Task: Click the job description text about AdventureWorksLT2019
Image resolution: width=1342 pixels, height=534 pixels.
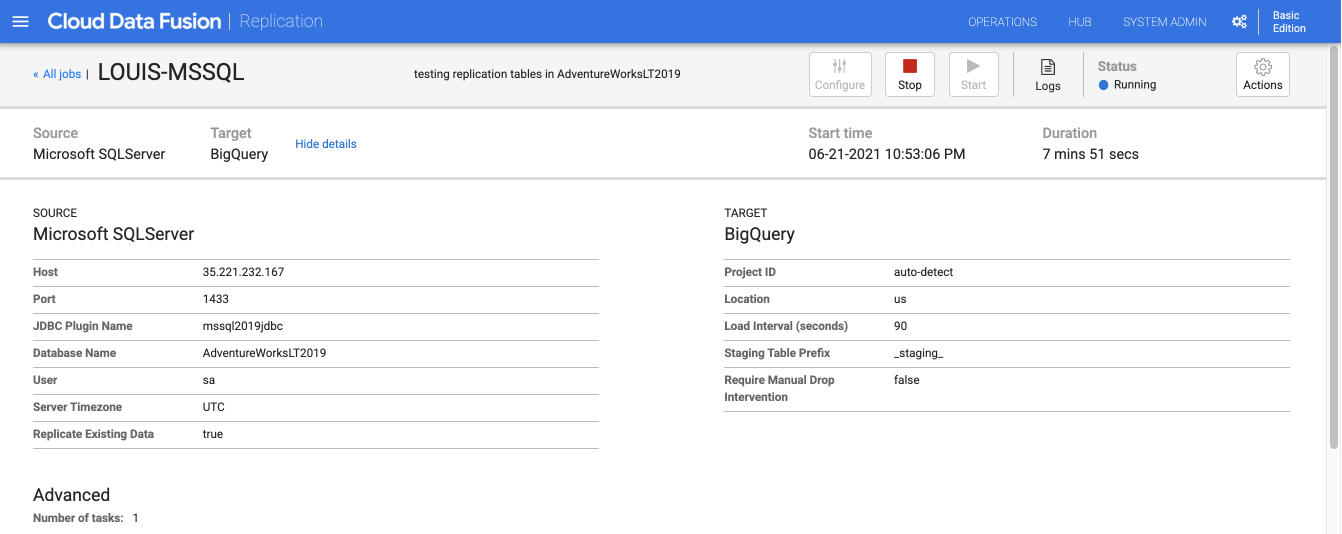Action: (547, 74)
